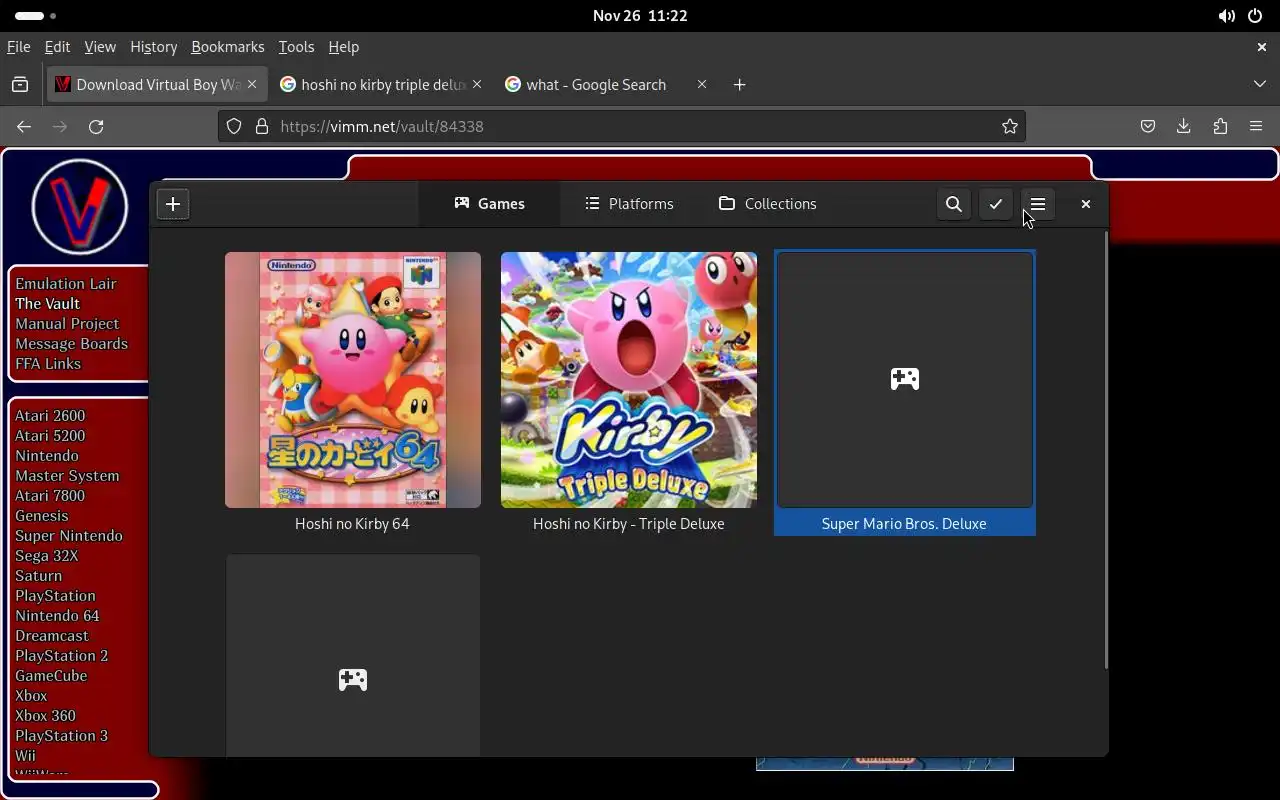Open Firefox extensions puzzle icon
The width and height of the screenshot is (1280, 800).
(1220, 127)
